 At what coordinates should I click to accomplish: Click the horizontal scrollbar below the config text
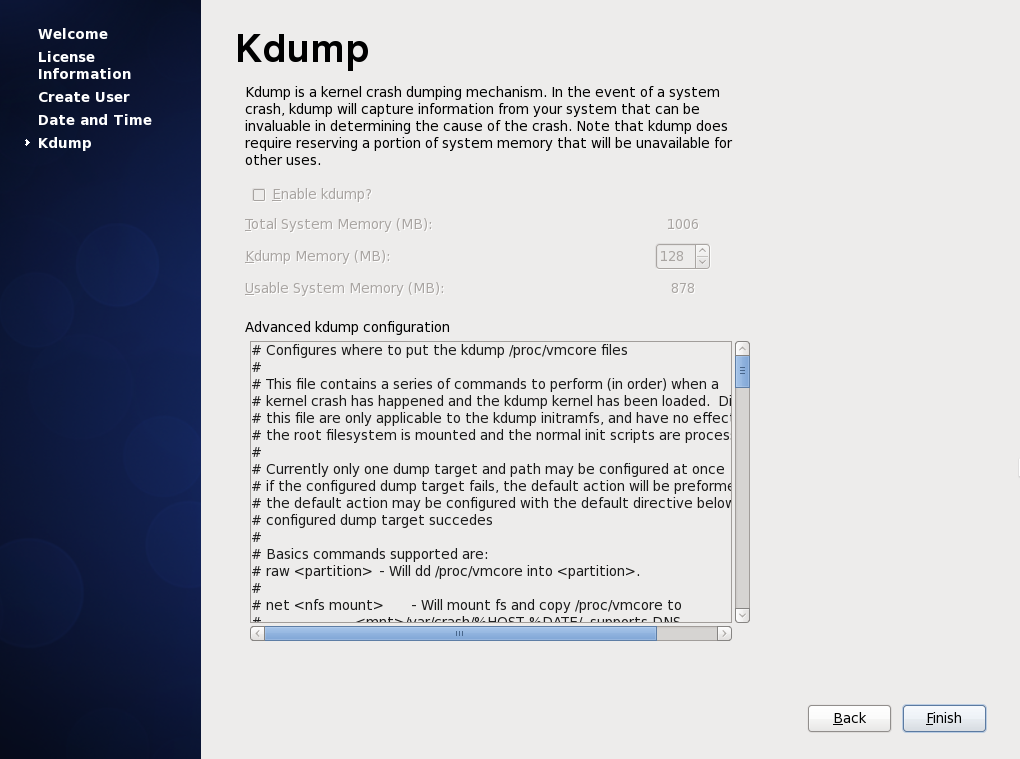pyautogui.click(x=458, y=633)
